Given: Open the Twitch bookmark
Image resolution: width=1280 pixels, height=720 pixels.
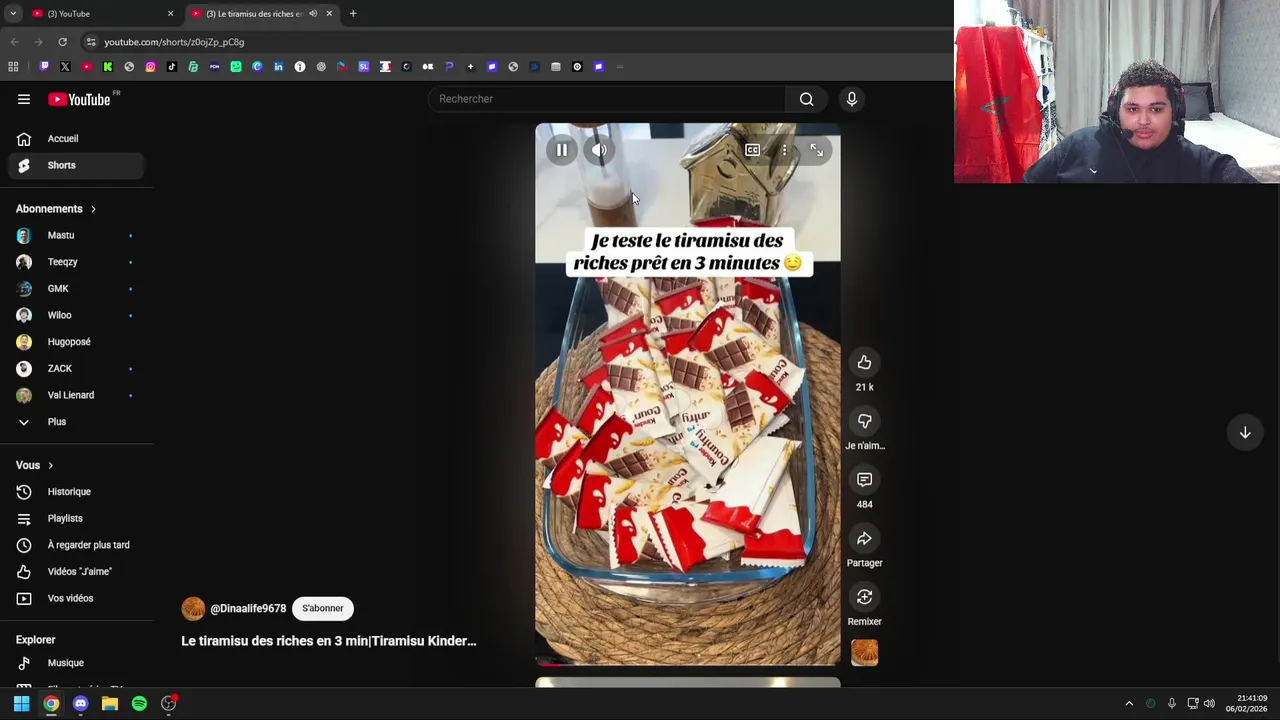Looking at the screenshot, I should pos(44,67).
